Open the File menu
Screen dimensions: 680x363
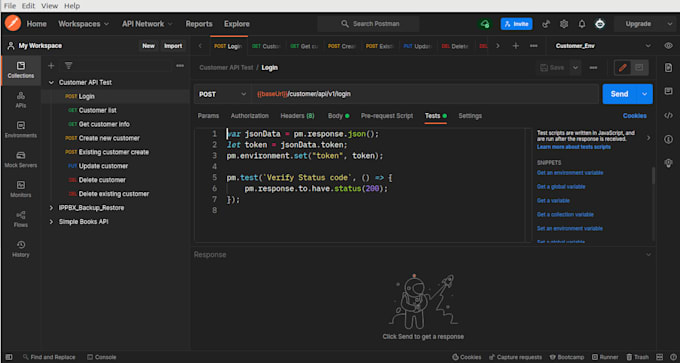[x=10, y=6]
